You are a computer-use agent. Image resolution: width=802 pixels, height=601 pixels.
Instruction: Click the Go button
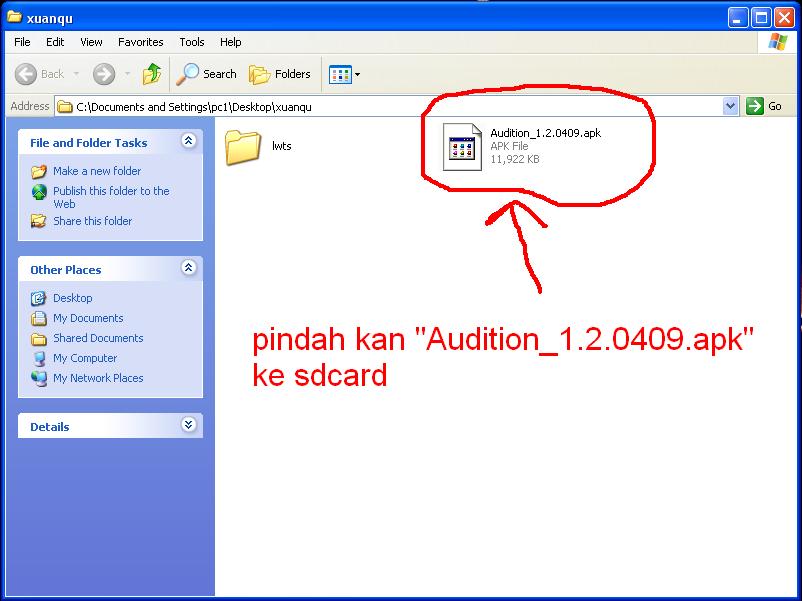point(764,106)
